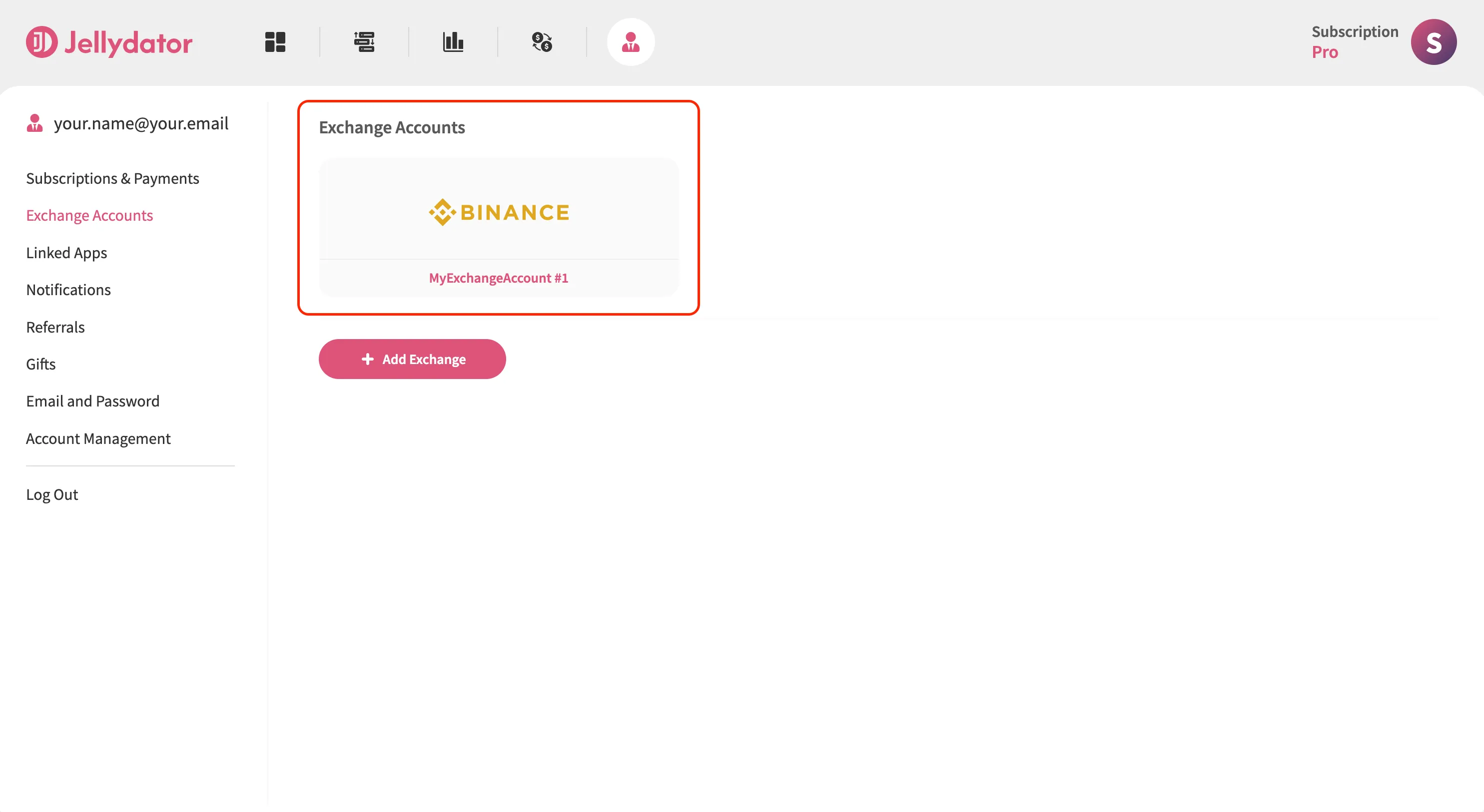Image resolution: width=1484 pixels, height=812 pixels.
Task: Click the S user avatar
Action: [x=1434, y=42]
